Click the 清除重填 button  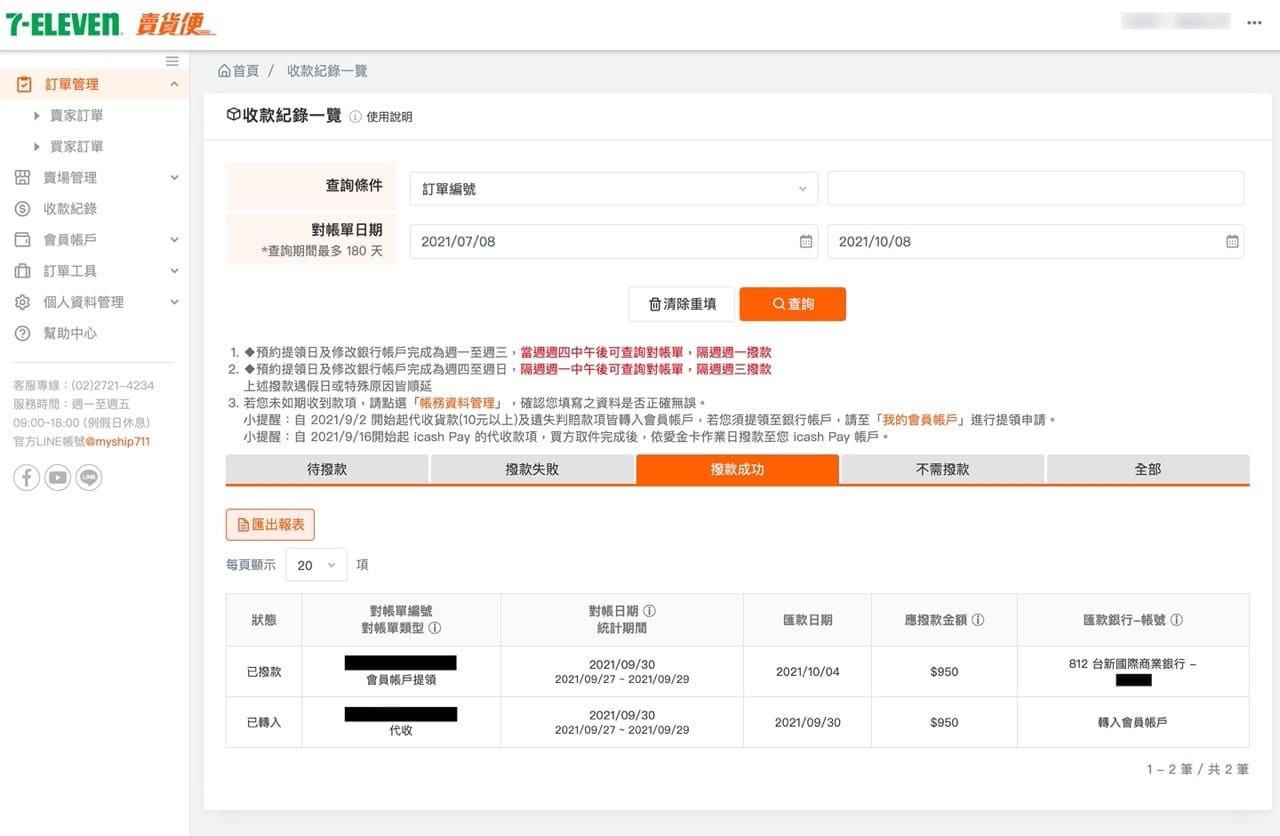pos(682,304)
